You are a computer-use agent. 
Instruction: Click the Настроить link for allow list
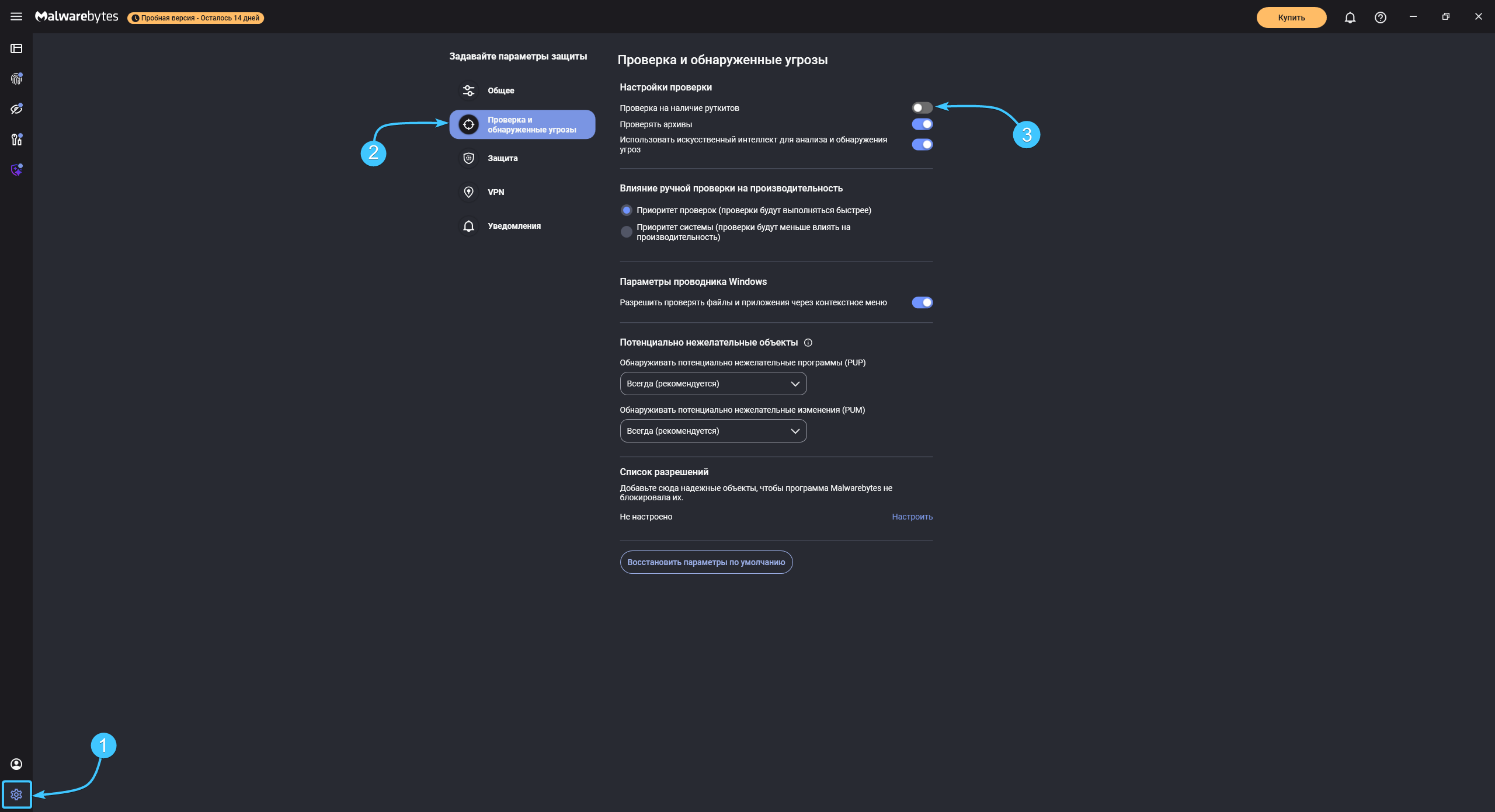coord(912,517)
